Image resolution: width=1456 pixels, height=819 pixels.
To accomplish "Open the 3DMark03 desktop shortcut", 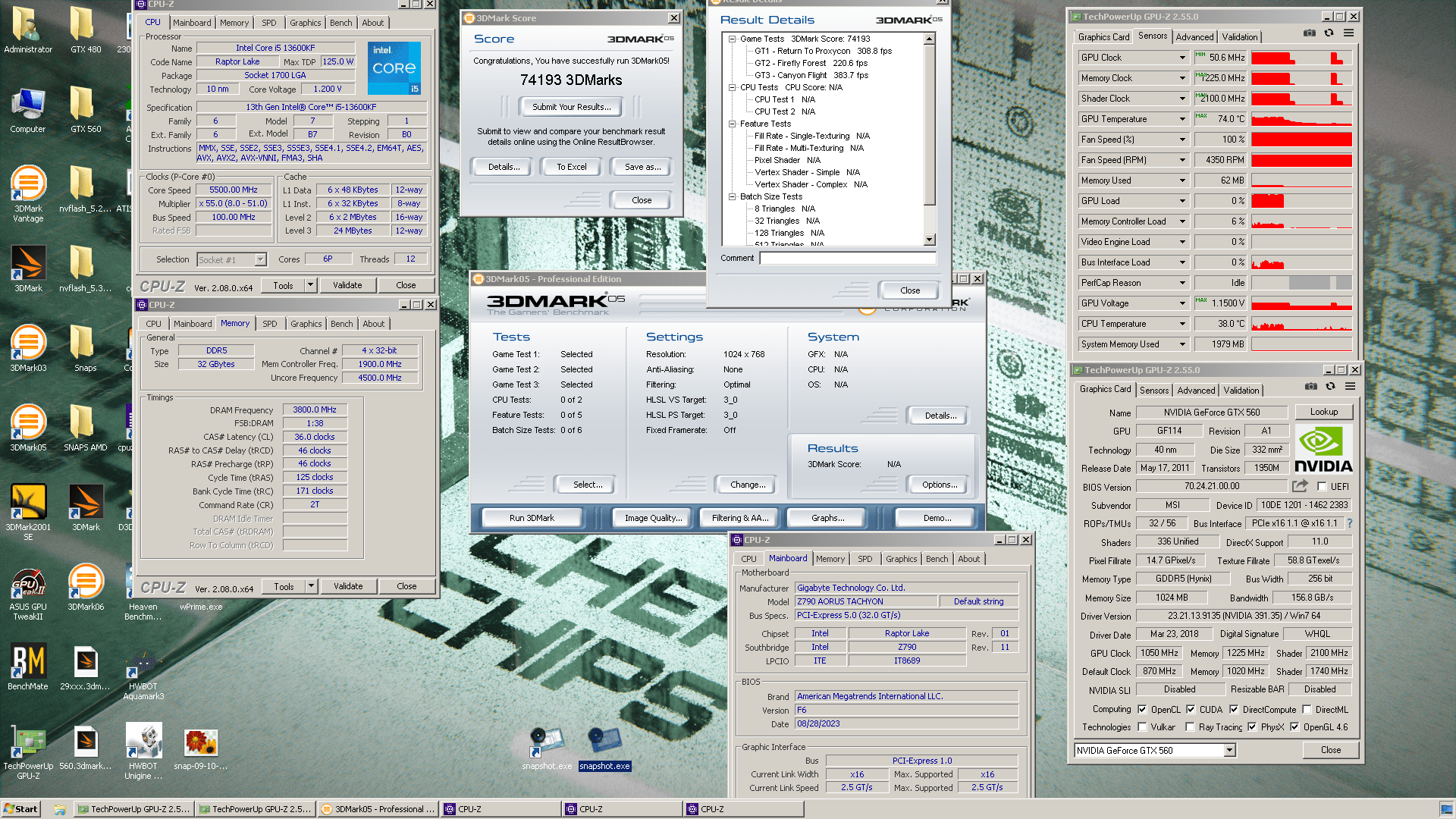I will (x=28, y=348).
